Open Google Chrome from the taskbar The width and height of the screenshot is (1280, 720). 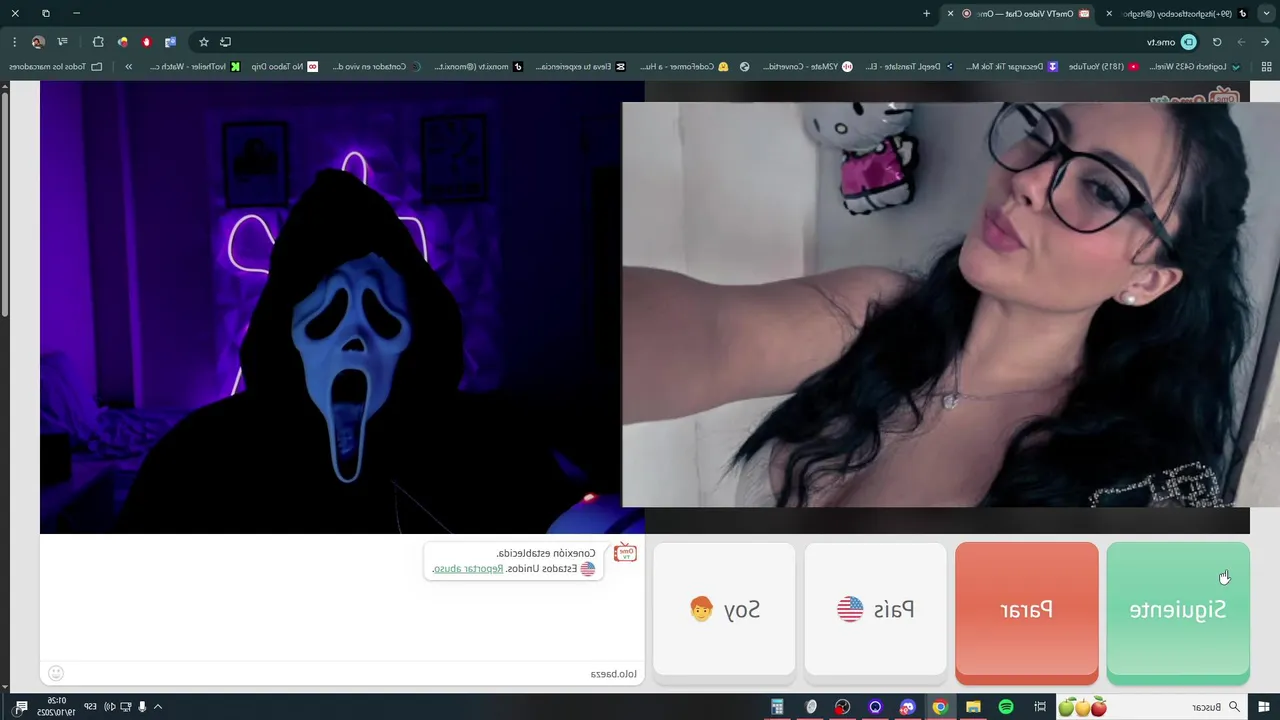tap(940, 707)
